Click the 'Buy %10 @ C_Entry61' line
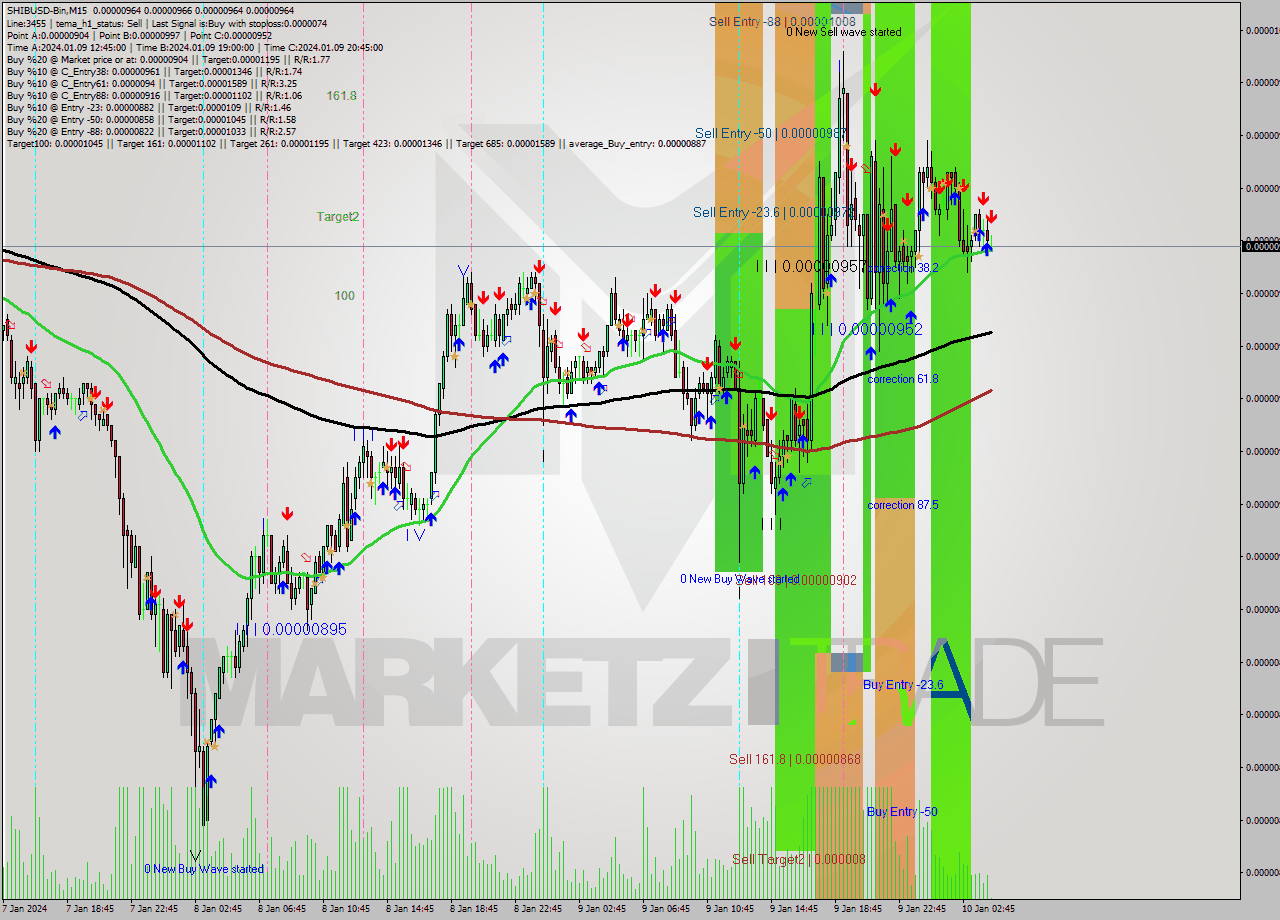 click(x=151, y=83)
